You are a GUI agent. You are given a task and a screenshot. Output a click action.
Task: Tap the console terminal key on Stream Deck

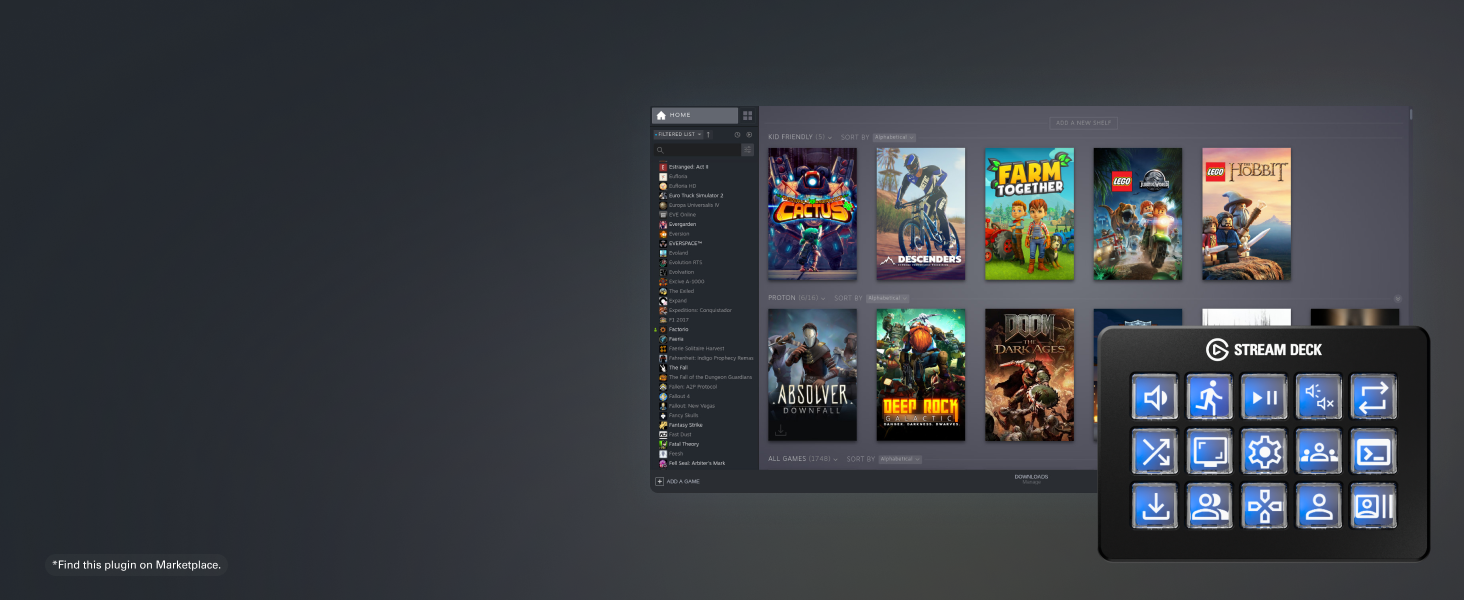pos(1373,452)
